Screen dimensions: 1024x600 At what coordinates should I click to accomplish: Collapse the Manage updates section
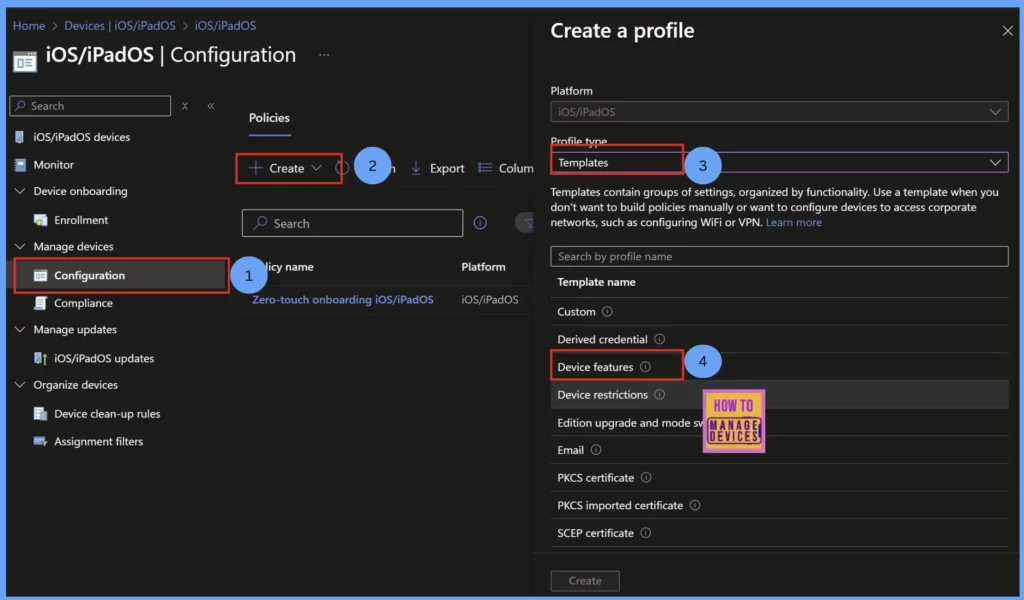20,329
